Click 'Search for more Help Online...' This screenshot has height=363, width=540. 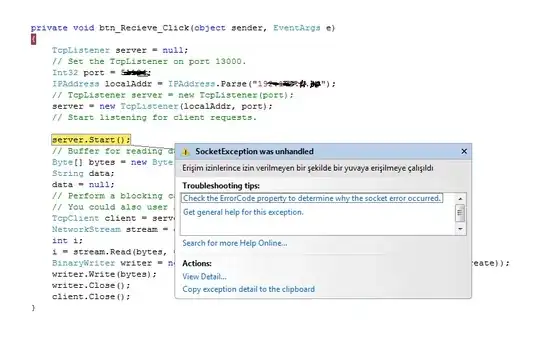pyautogui.click(x=235, y=243)
